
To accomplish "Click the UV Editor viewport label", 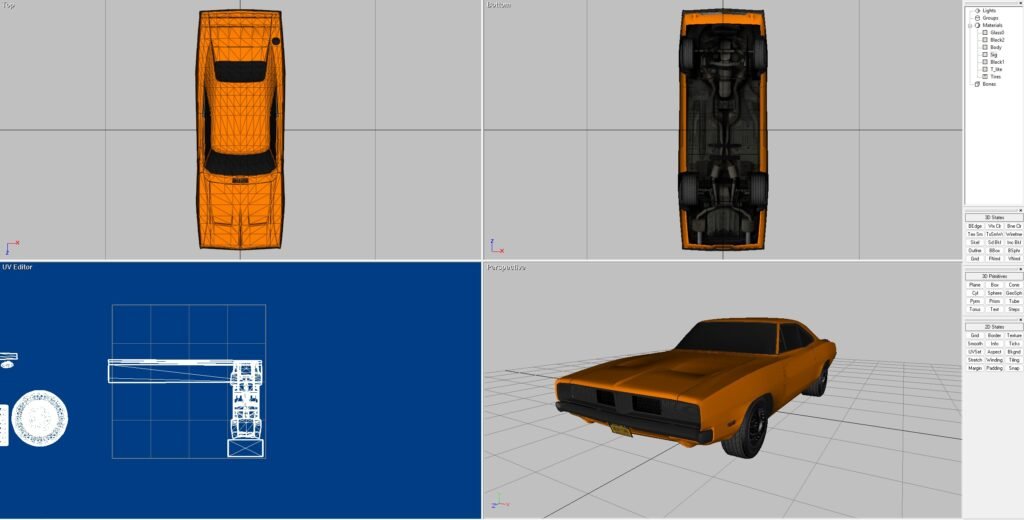I will pos(16,267).
